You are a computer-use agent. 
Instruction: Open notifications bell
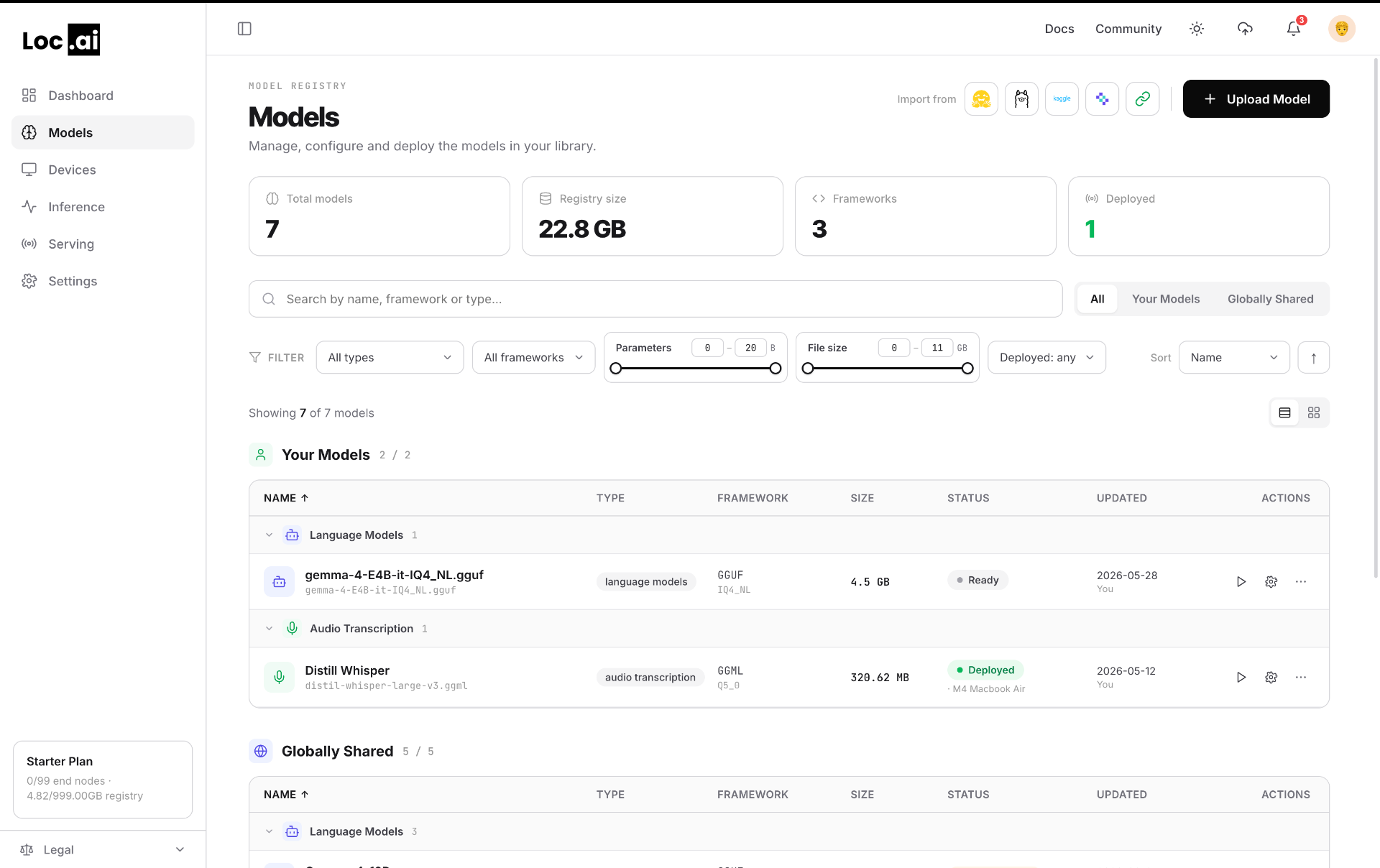1293,29
